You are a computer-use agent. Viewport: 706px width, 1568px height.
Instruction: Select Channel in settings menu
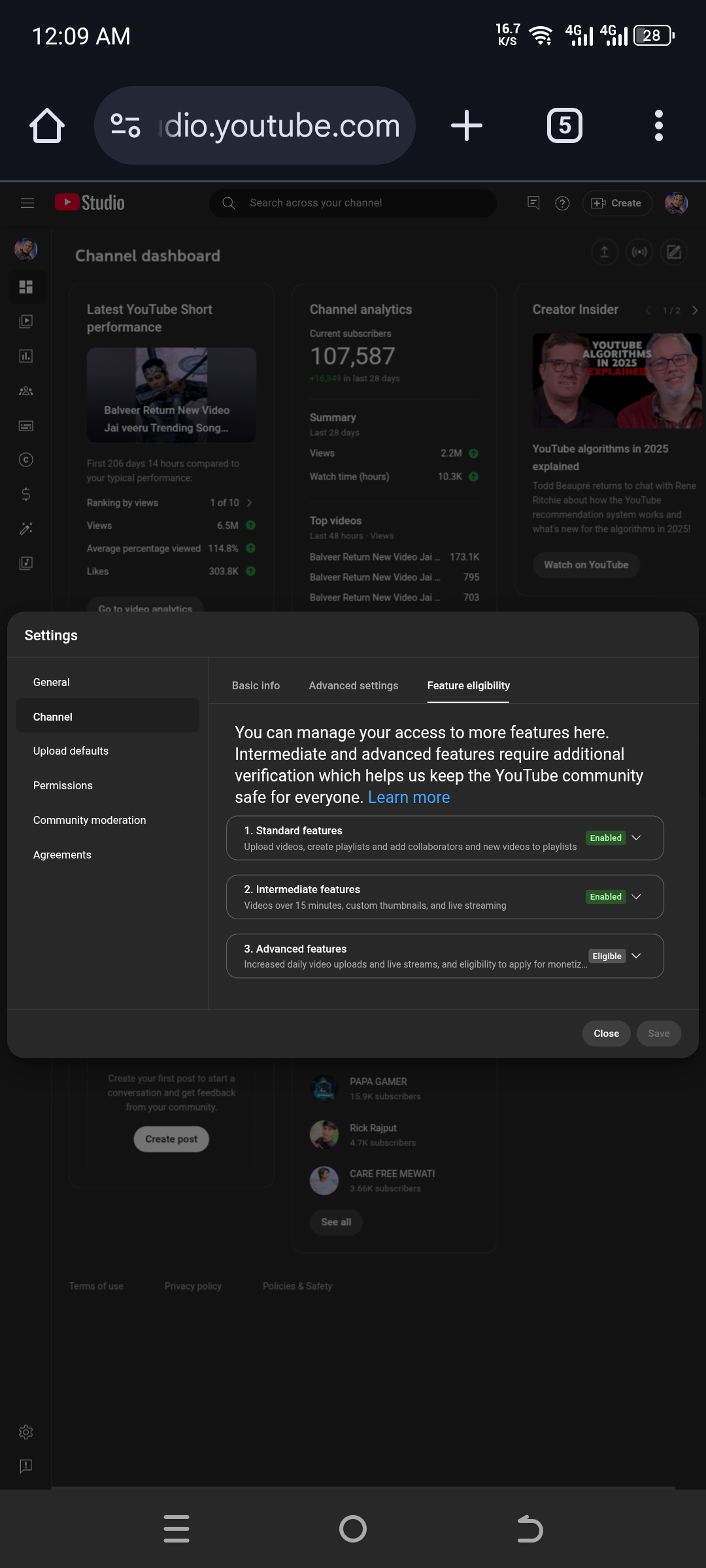(107, 717)
